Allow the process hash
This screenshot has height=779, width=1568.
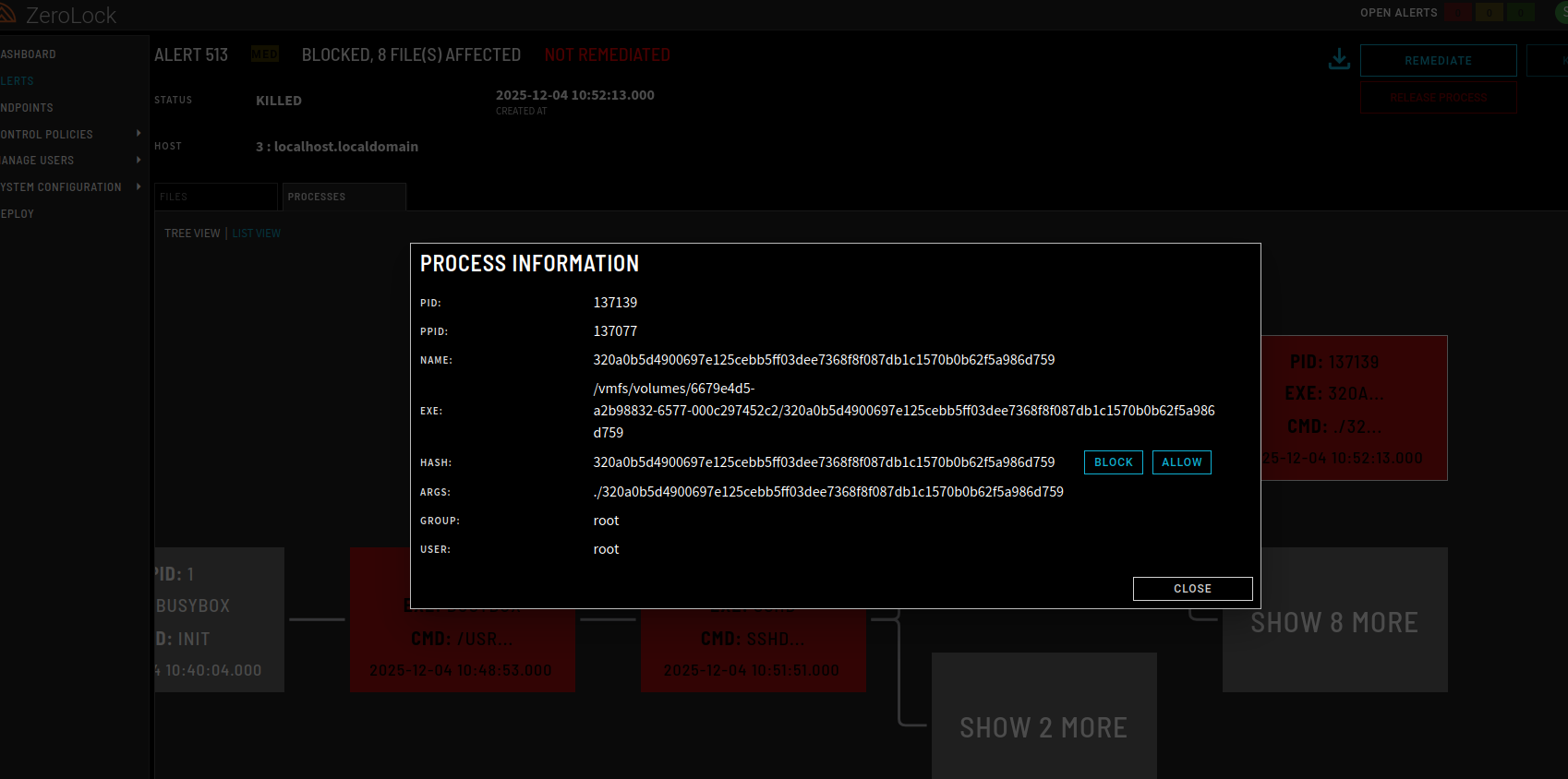pyautogui.click(x=1181, y=462)
